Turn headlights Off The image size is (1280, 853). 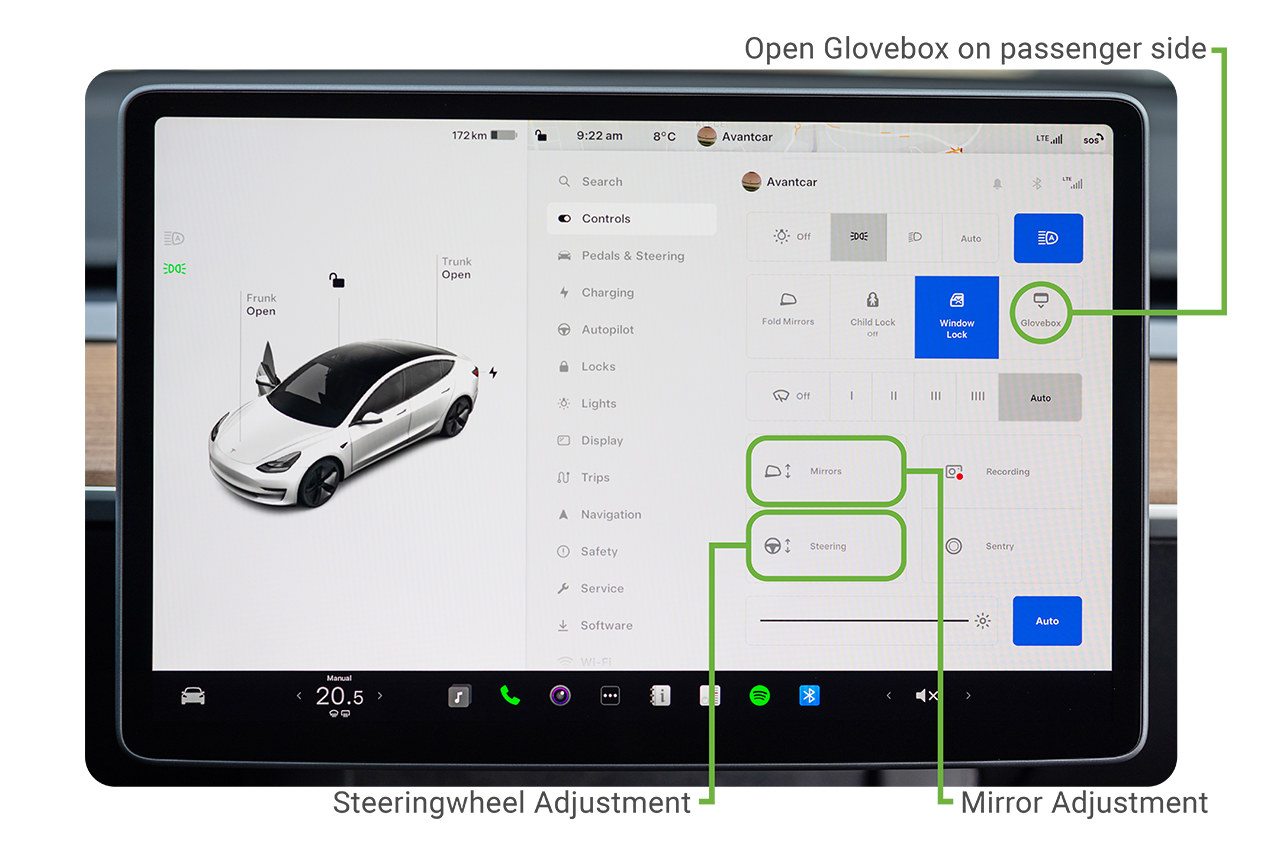pyautogui.click(x=791, y=237)
